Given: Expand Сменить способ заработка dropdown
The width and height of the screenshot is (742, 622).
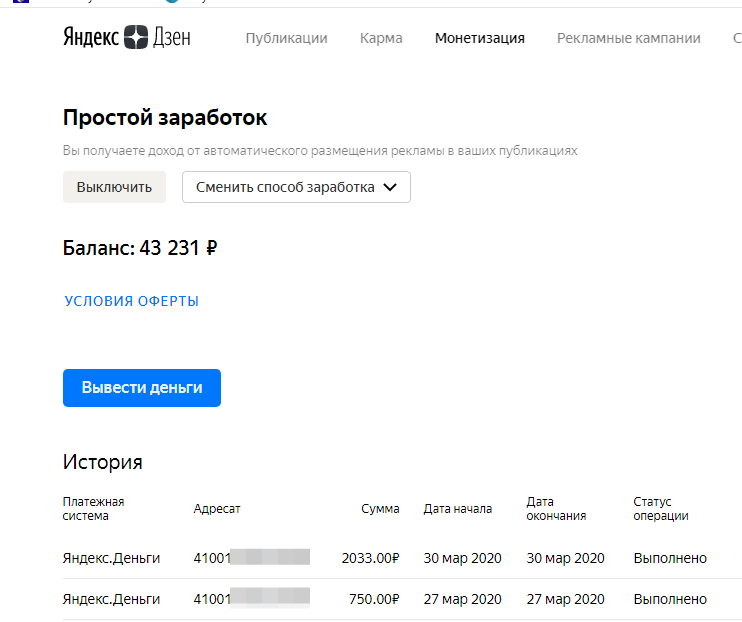Looking at the screenshot, I should point(296,187).
